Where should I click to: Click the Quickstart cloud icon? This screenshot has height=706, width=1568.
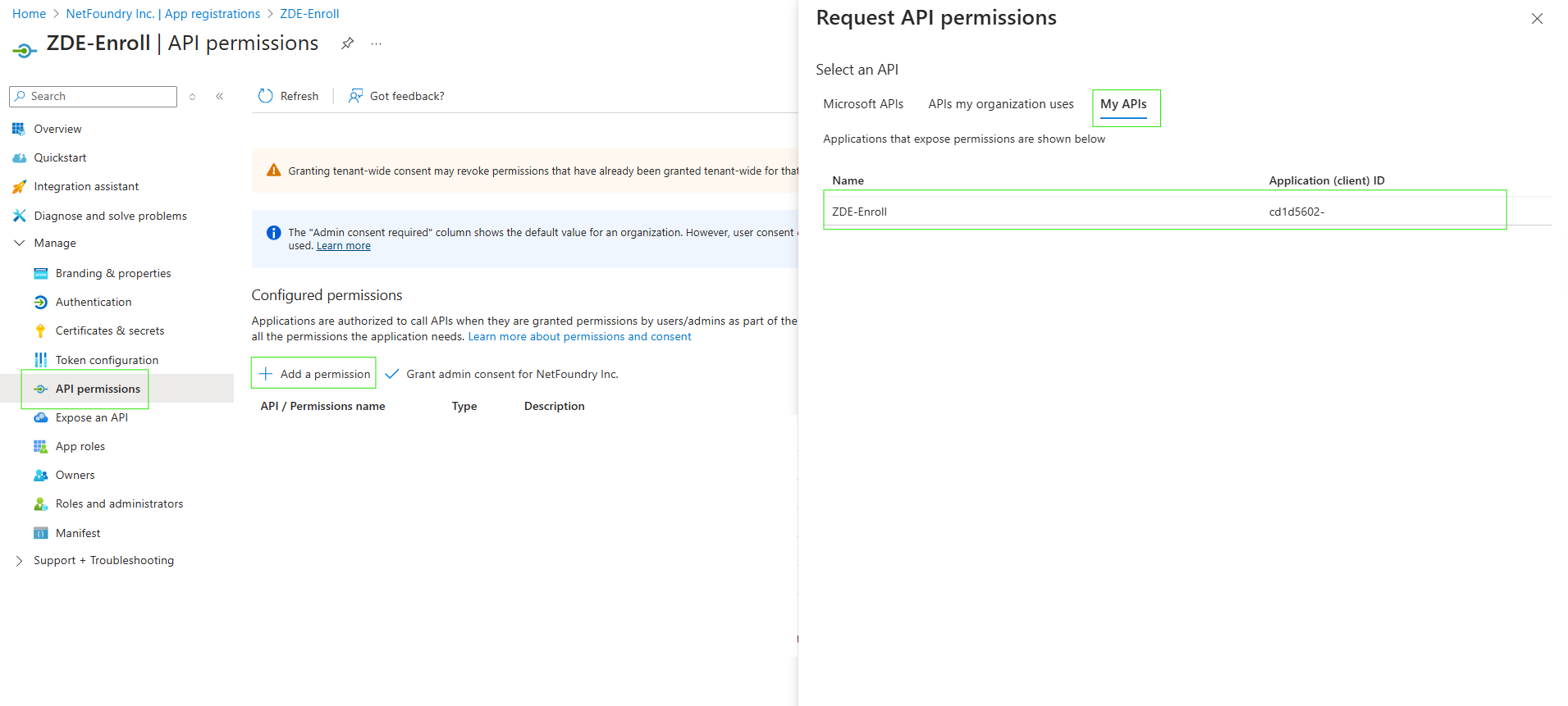point(19,157)
